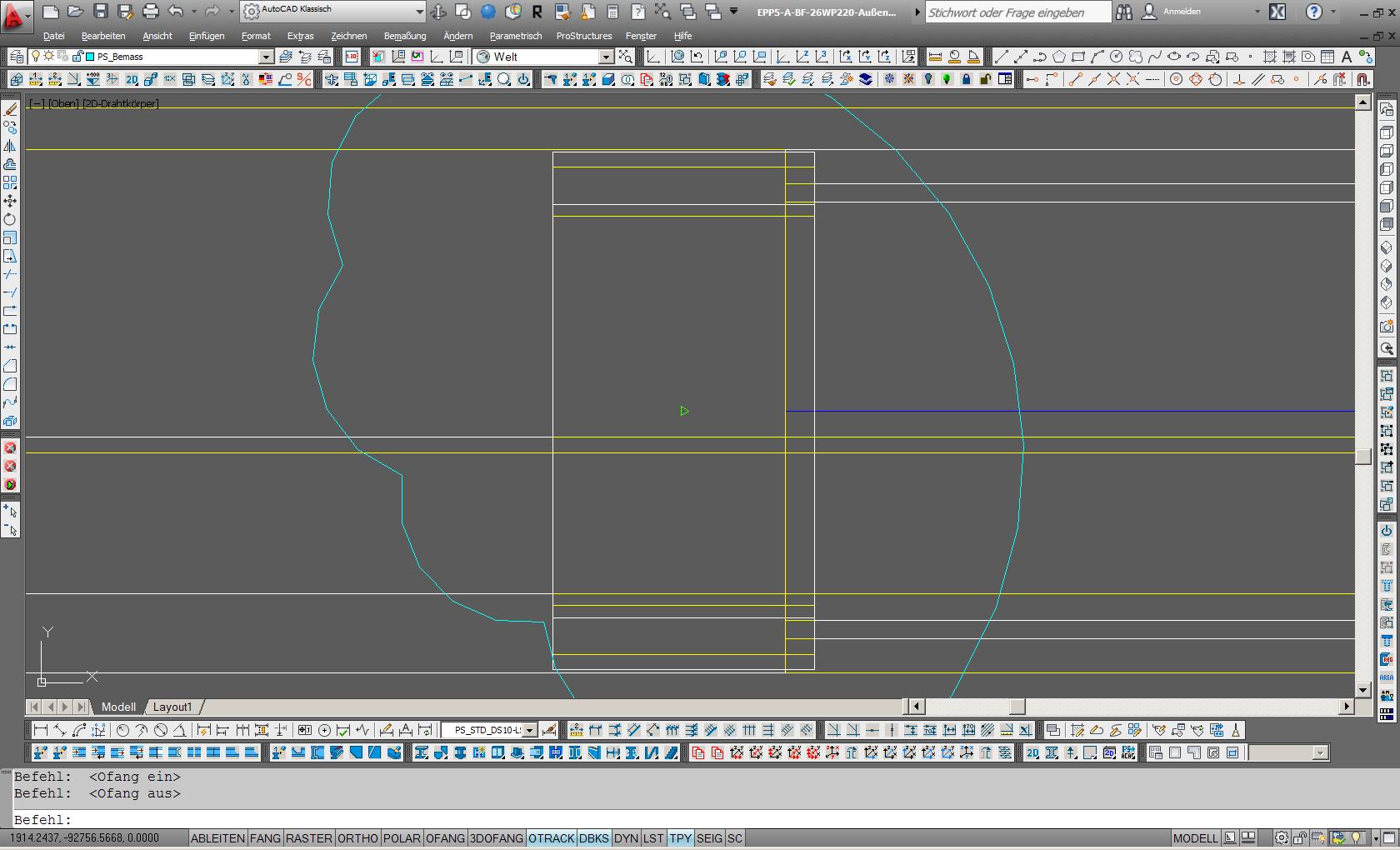Switch to the Layout1 tab
The width and height of the screenshot is (1400, 850).
172,707
